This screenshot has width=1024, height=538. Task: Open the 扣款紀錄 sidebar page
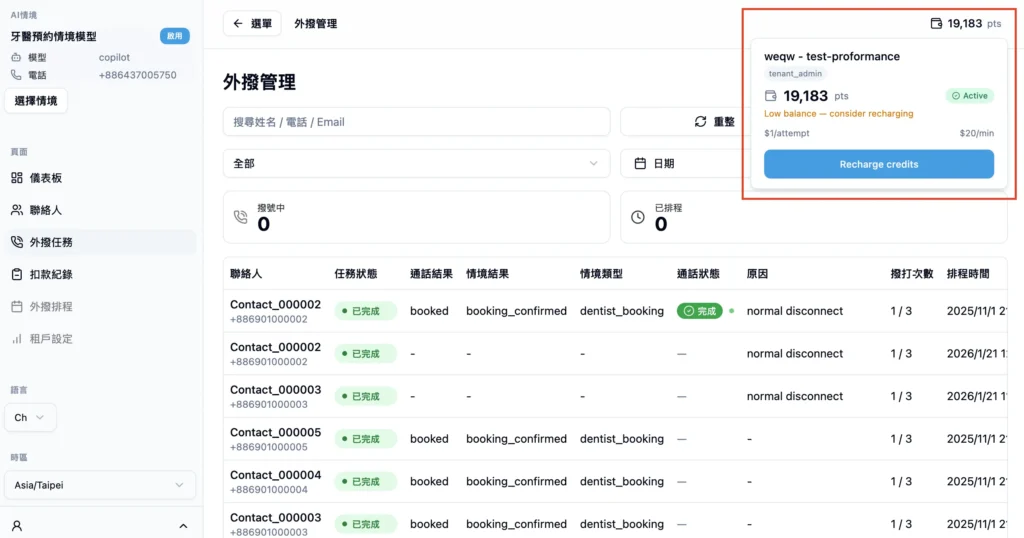tap(100, 274)
